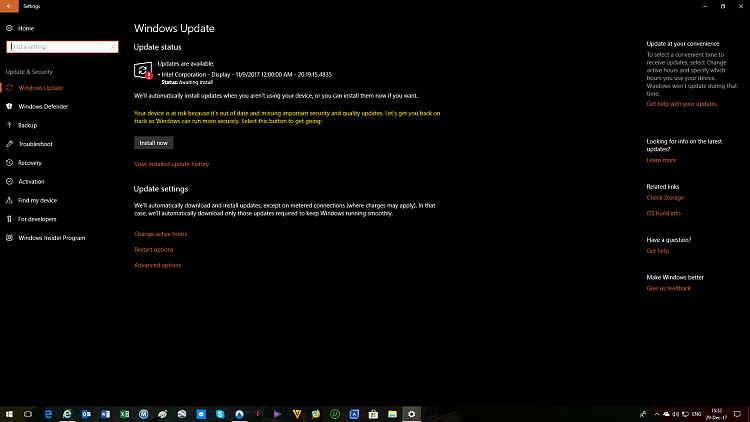
Task: Open View installed update history
Action: pyautogui.click(x=171, y=164)
